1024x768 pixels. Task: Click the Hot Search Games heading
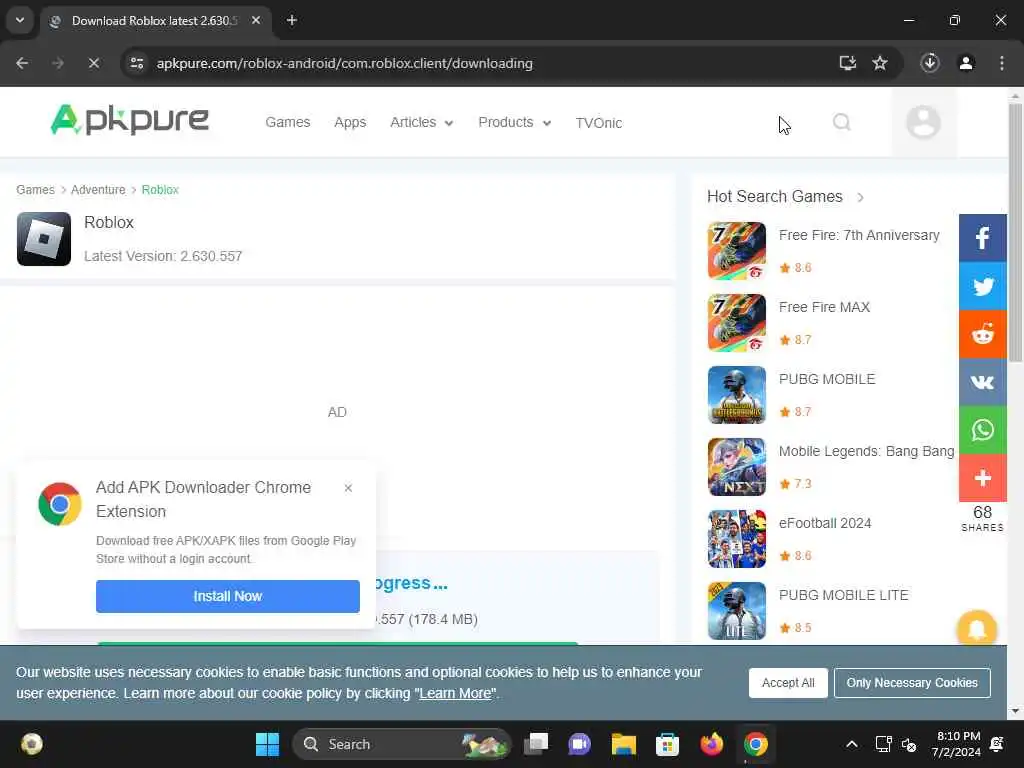click(x=775, y=197)
